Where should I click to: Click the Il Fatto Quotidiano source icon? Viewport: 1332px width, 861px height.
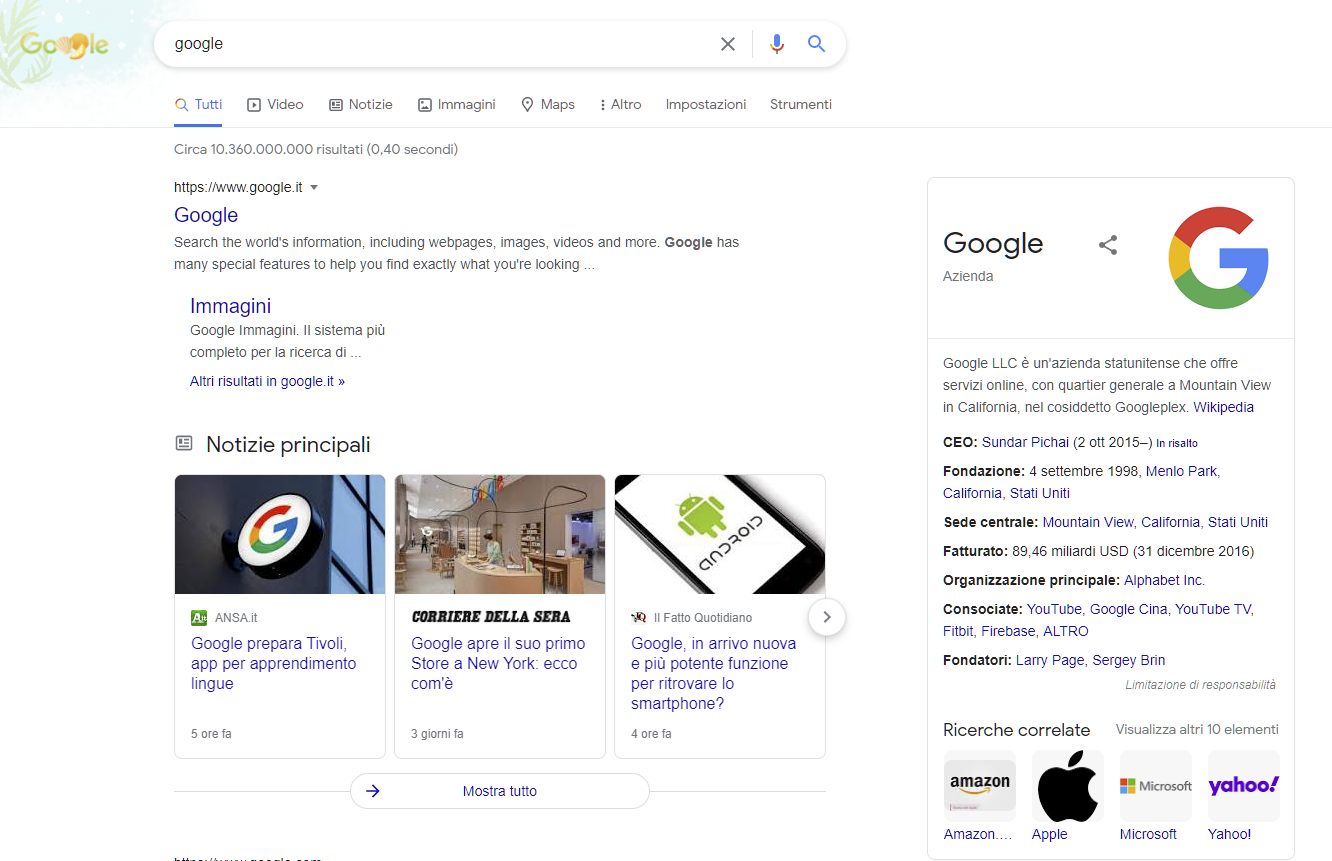[639, 618]
